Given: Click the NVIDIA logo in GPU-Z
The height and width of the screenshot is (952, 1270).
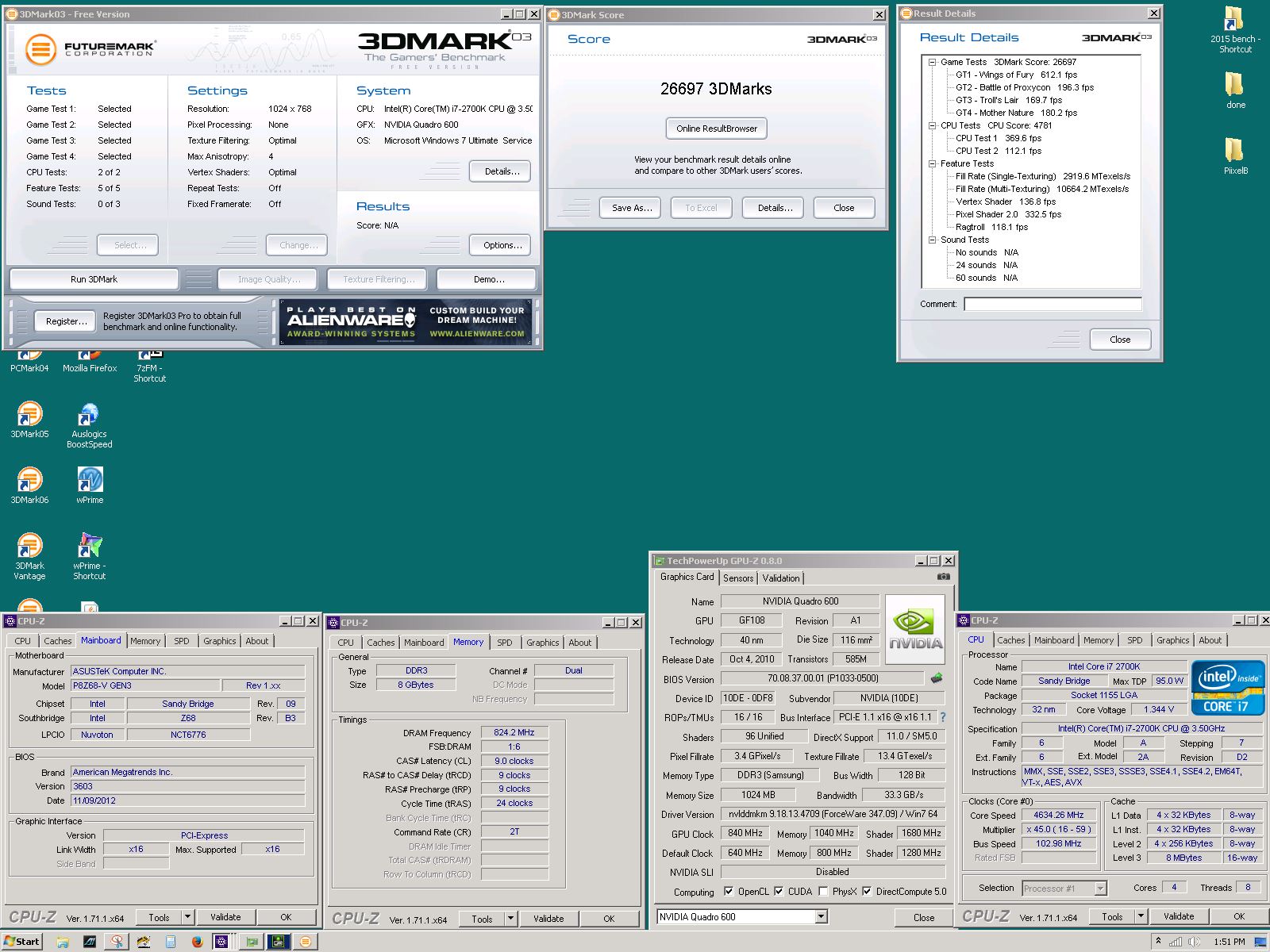Looking at the screenshot, I should (x=915, y=628).
